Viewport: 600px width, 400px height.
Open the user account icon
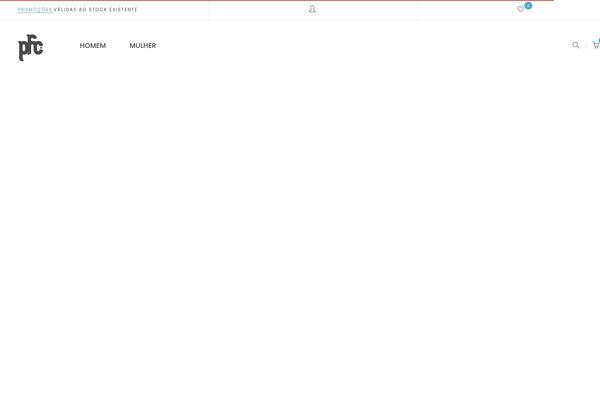[x=312, y=9]
